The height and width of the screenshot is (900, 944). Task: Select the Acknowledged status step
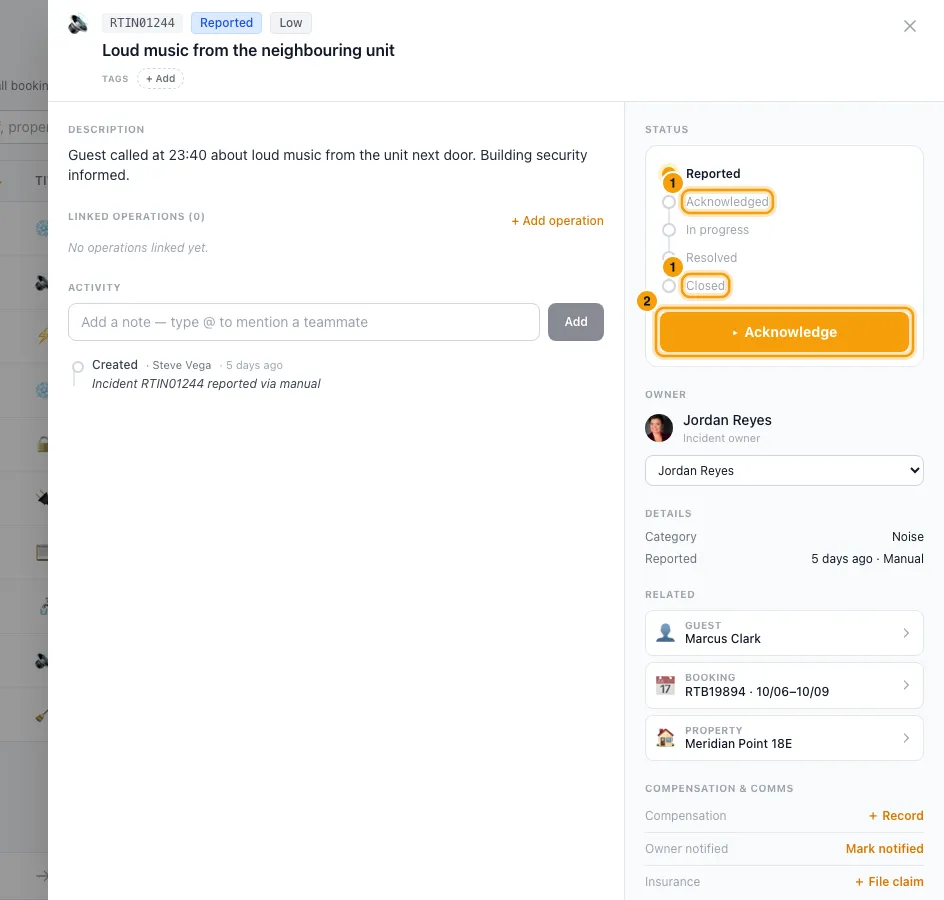(727, 202)
